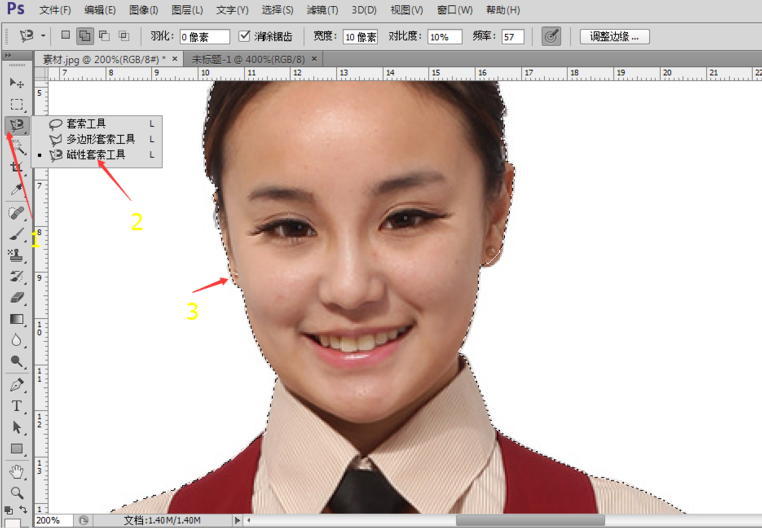Select the Gradient tool

(x=17, y=319)
